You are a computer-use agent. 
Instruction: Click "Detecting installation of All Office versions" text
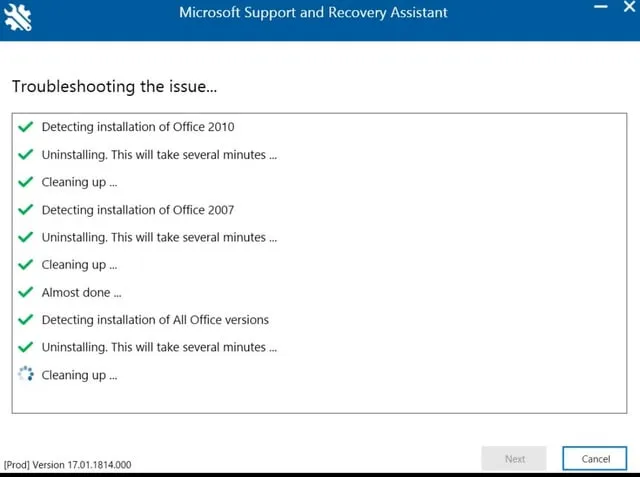[155, 320]
